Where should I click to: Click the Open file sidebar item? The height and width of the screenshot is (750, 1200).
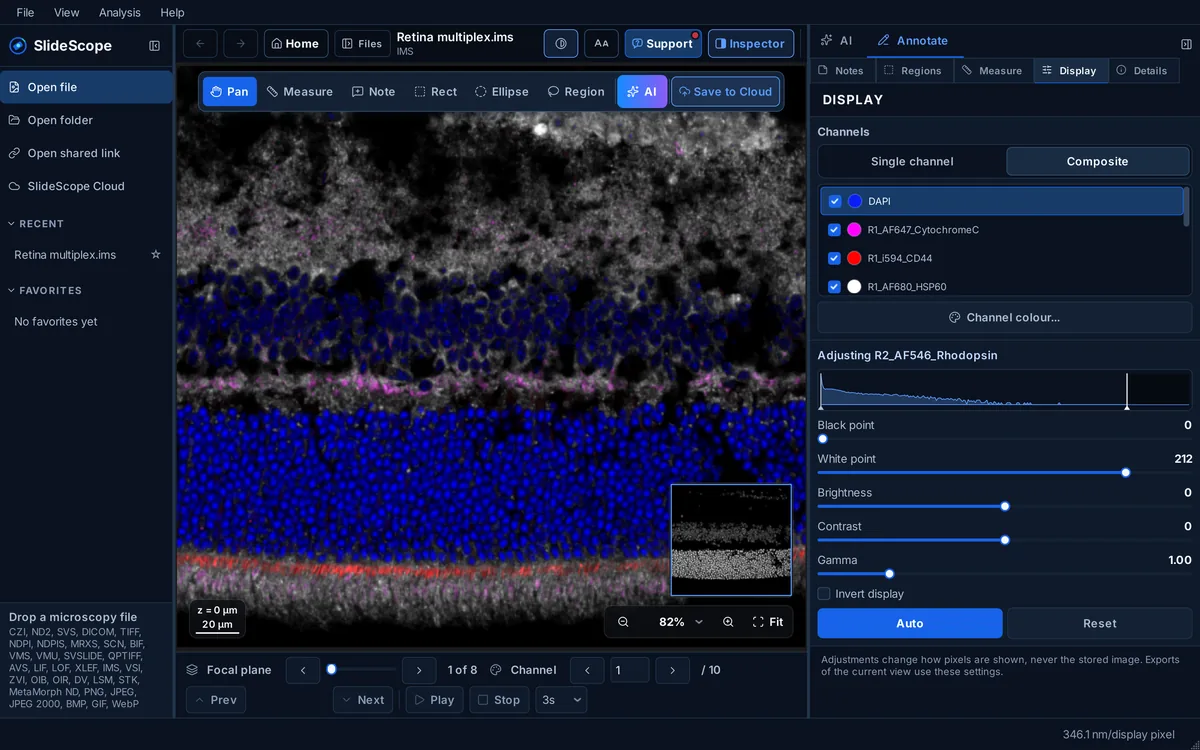[x=87, y=87]
